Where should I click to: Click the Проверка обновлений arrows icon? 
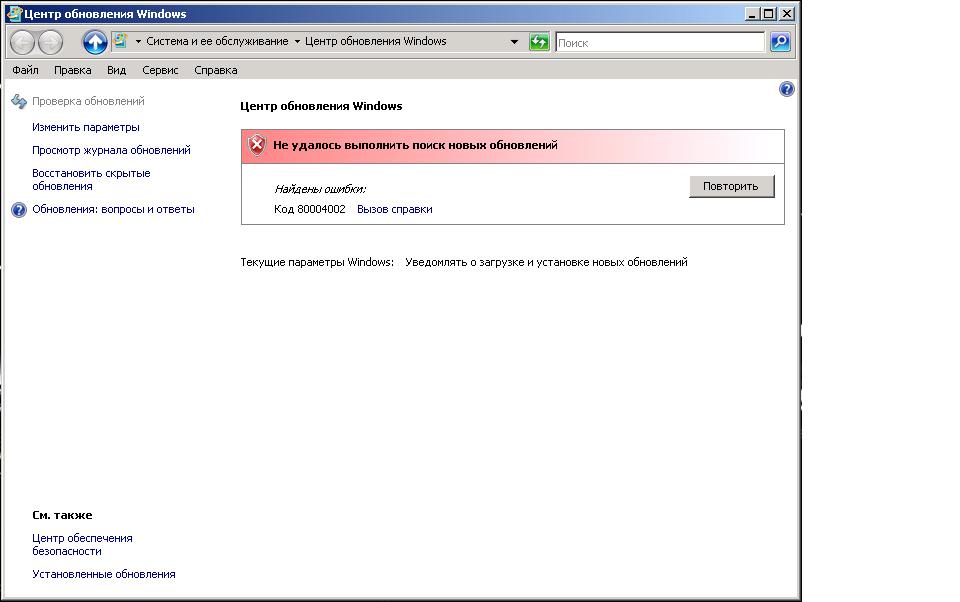tap(19, 101)
